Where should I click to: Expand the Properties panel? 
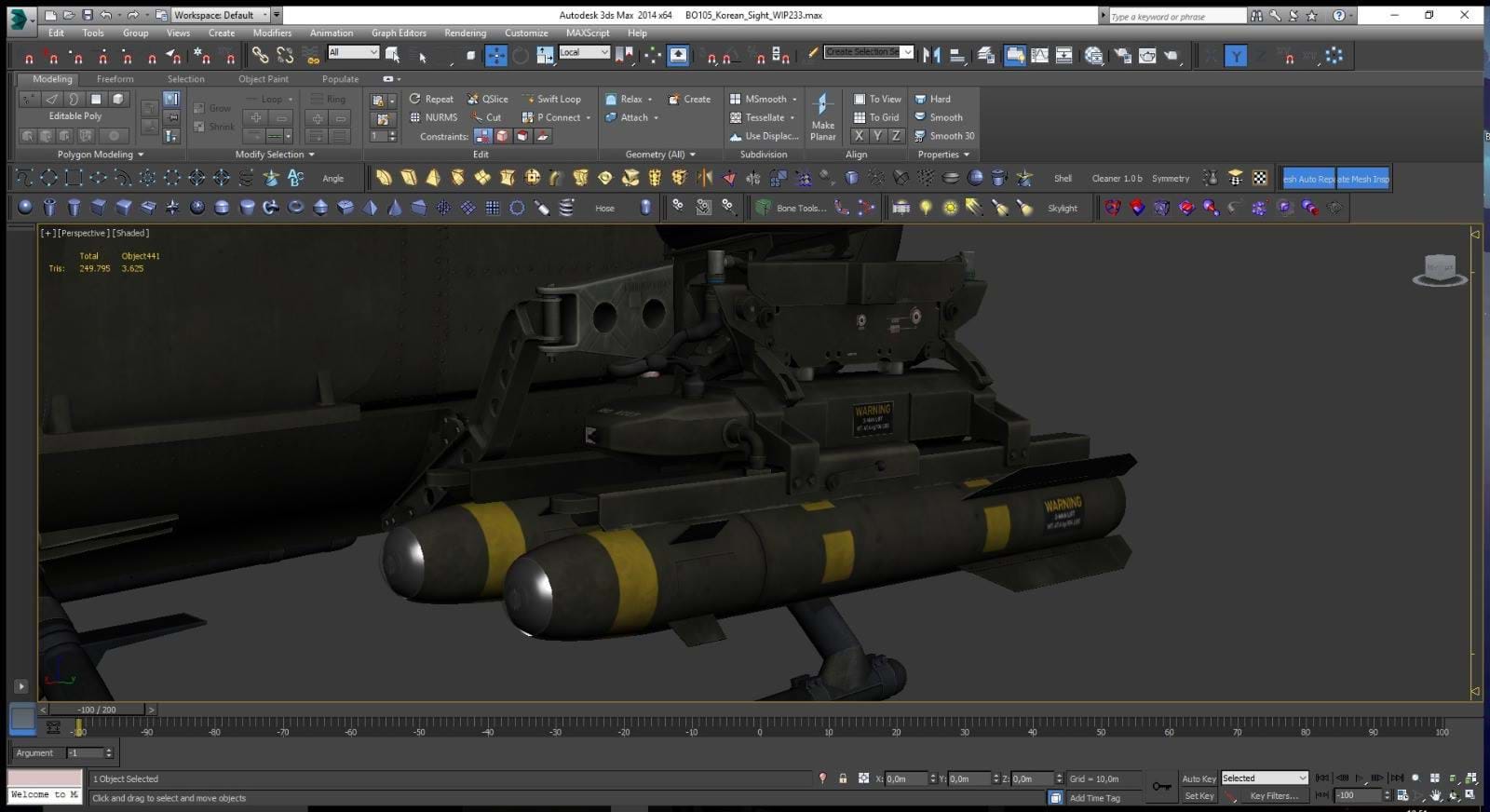tap(943, 155)
